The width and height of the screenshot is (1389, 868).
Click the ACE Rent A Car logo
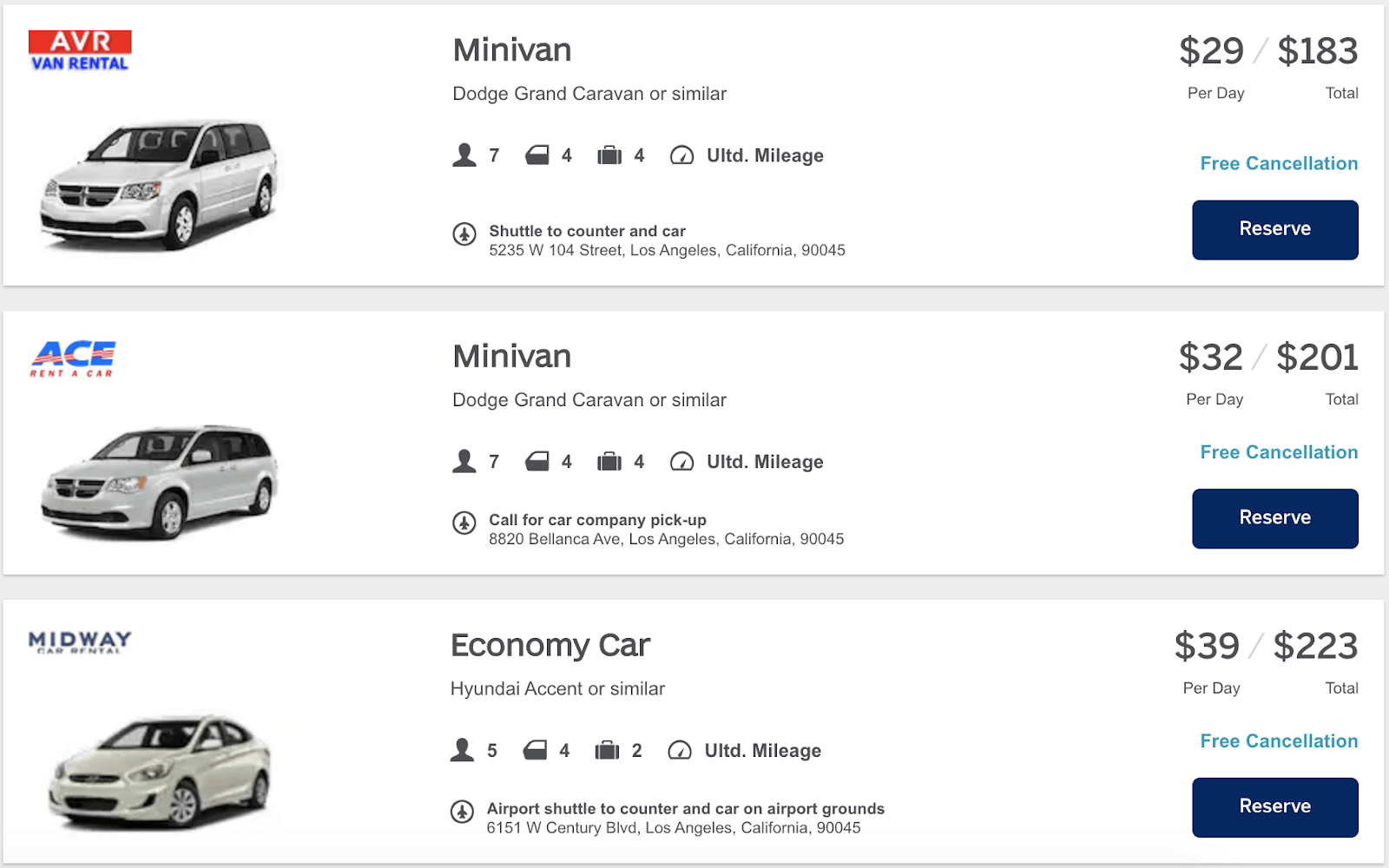[73, 358]
